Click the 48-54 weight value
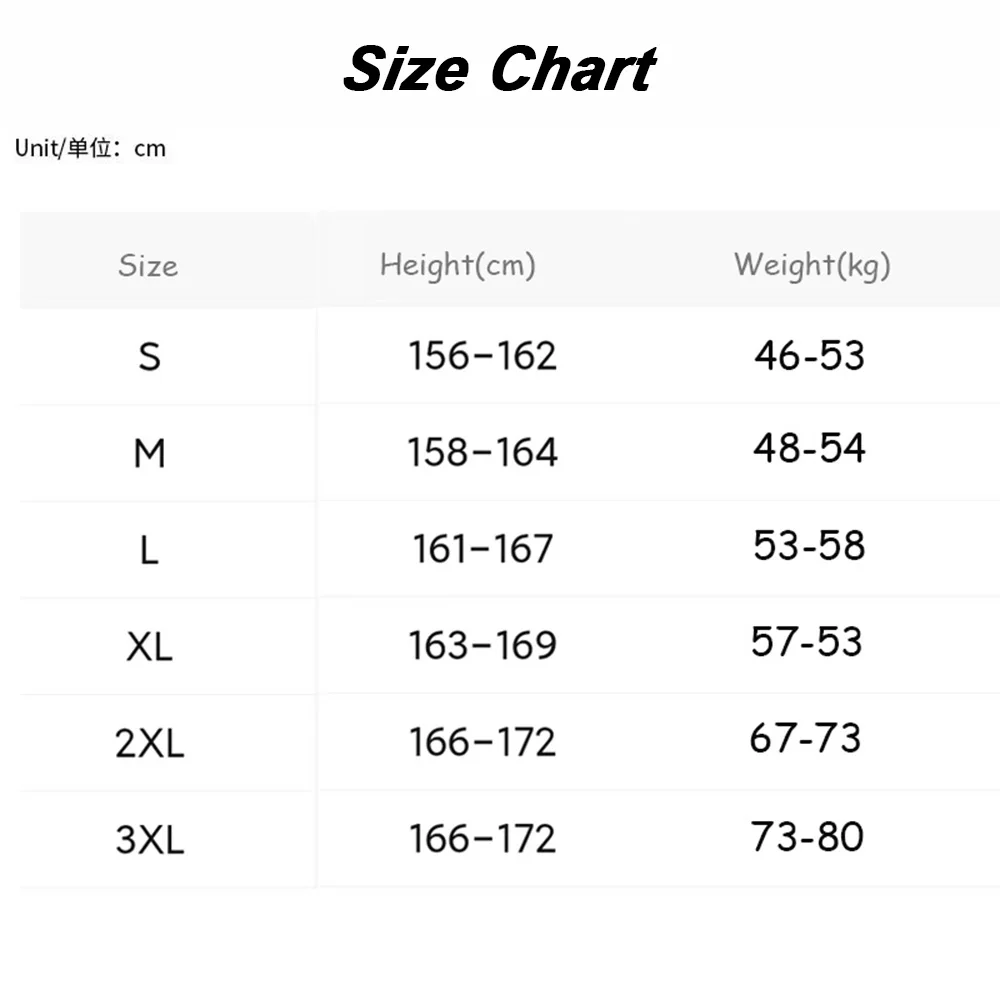The image size is (1000, 1000). 809,448
